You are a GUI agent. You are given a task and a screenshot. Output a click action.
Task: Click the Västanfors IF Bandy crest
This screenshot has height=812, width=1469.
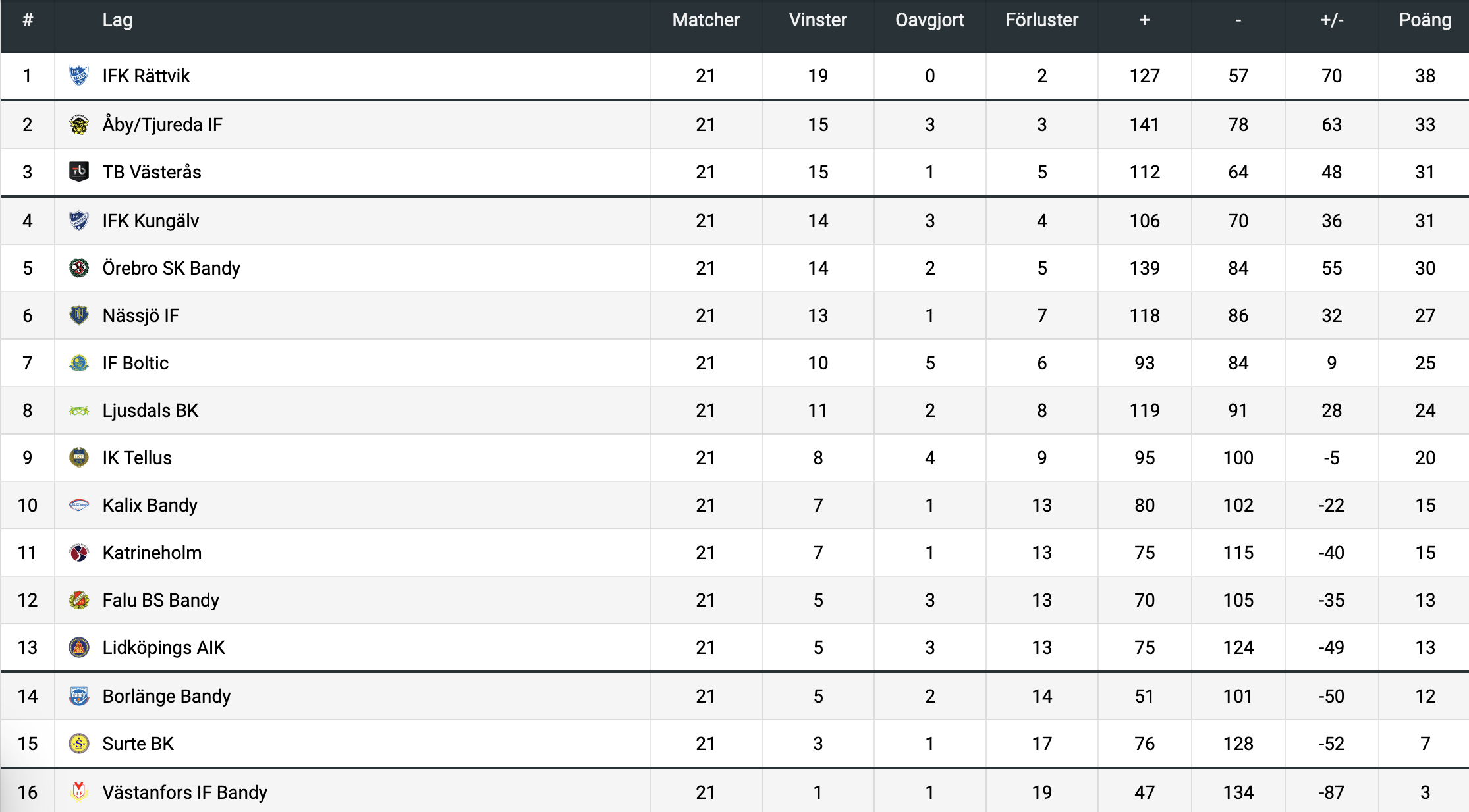click(79, 792)
